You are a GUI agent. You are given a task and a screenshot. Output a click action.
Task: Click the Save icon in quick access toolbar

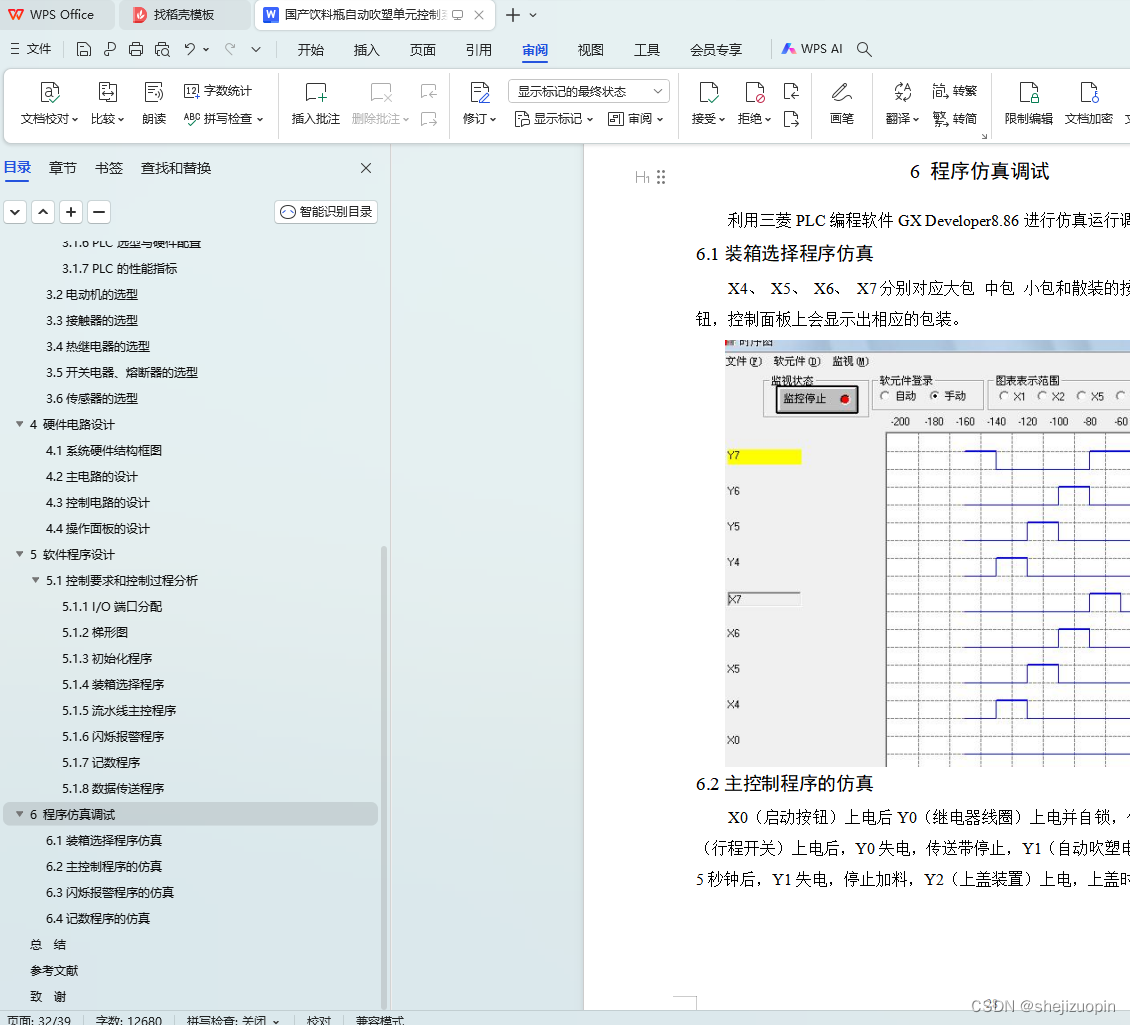point(84,49)
